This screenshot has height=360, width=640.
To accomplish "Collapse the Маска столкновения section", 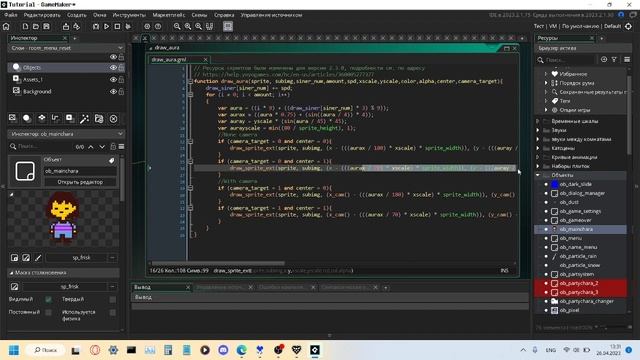I will coord(11,273).
